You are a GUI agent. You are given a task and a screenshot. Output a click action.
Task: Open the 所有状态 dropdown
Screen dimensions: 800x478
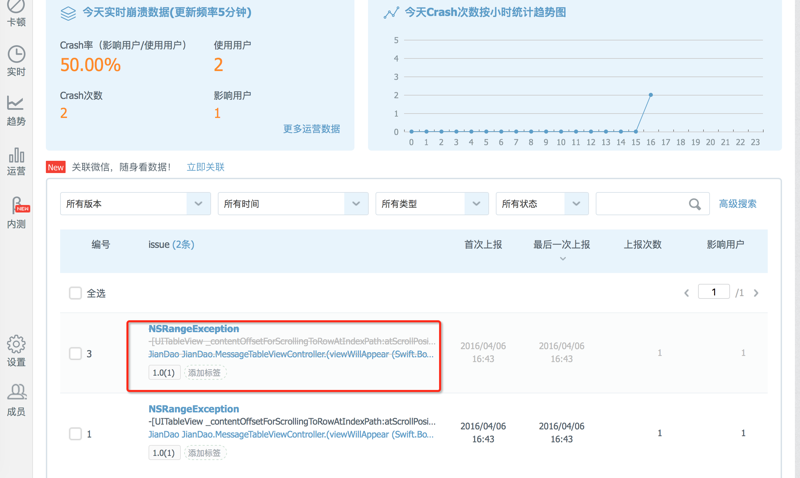542,204
